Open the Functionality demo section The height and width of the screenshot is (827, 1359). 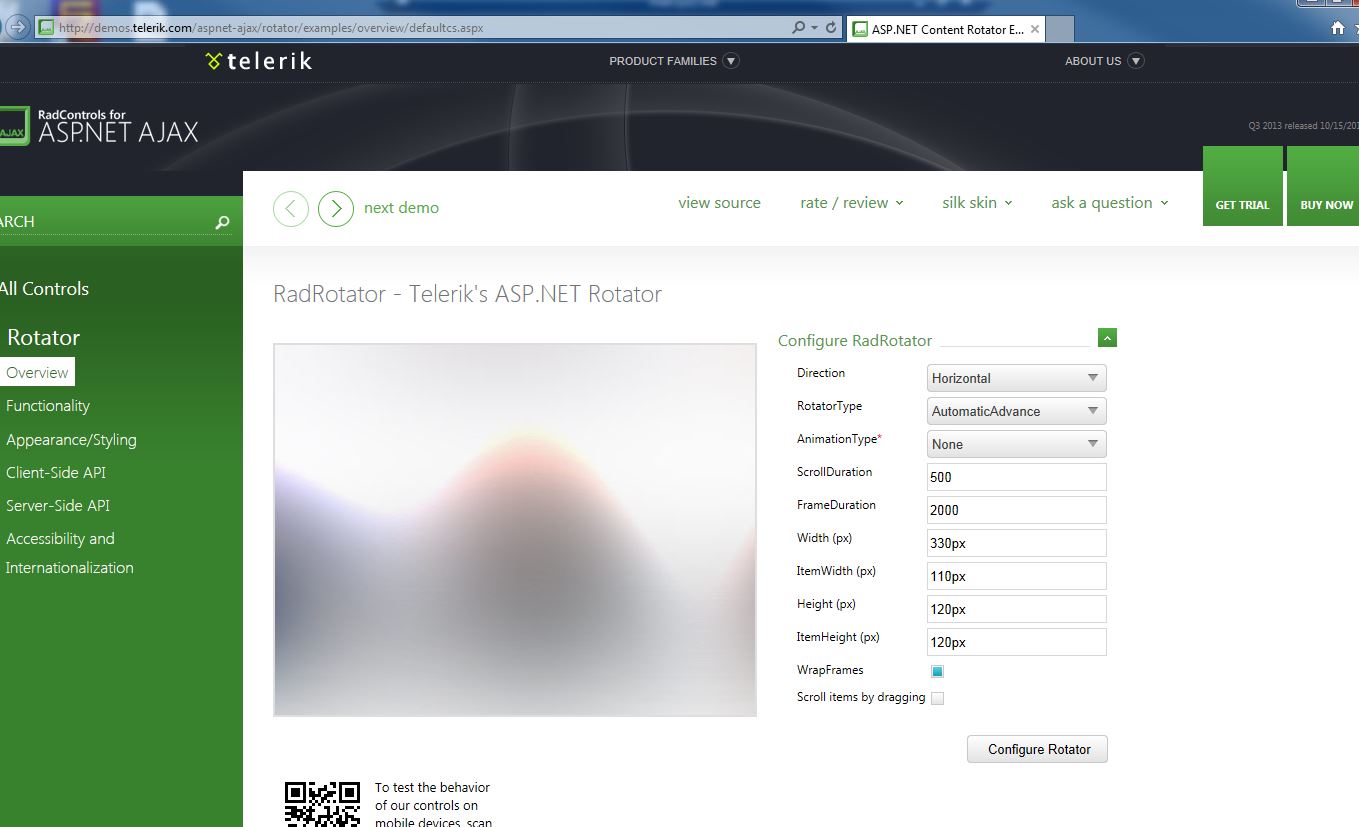(48, 406)
